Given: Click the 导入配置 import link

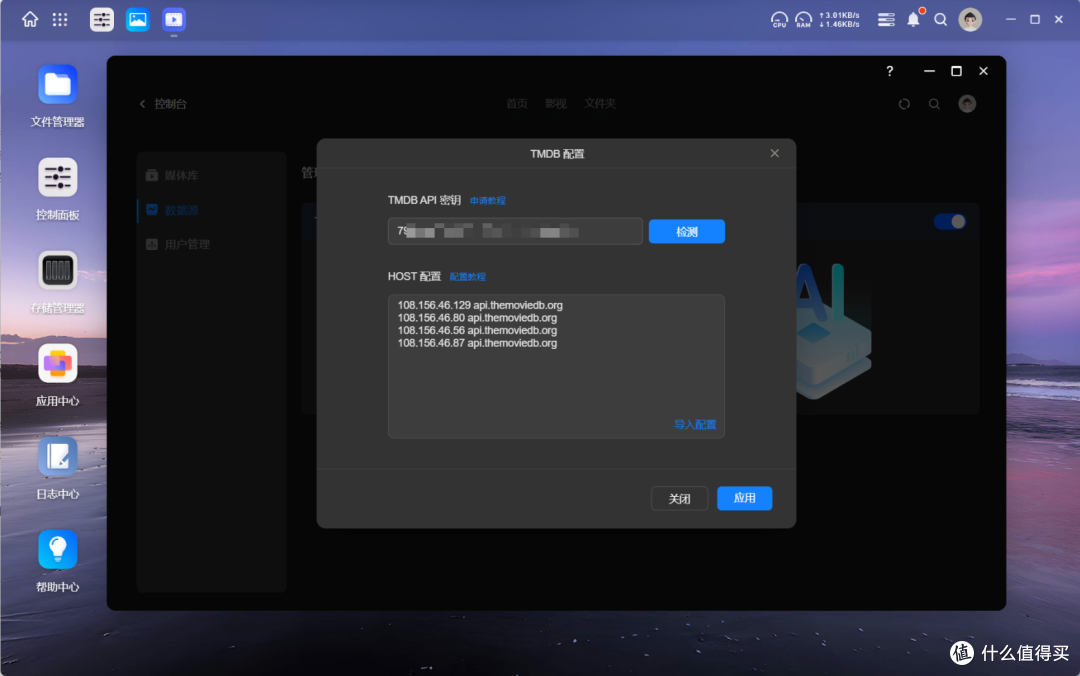Looking at the screenshot, I should pos(695,424).
